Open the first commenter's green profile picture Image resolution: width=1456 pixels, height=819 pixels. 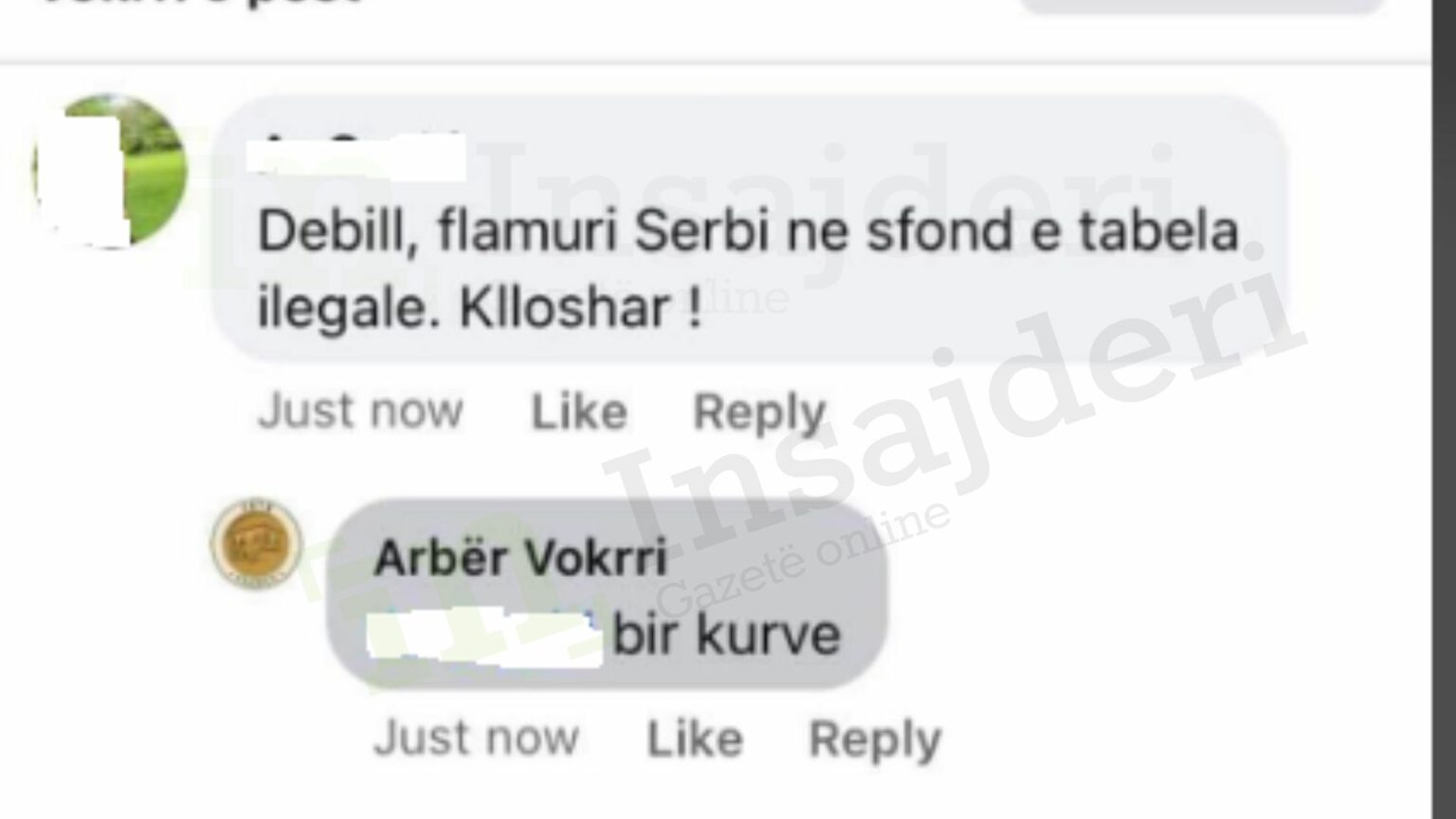(110, 171)
